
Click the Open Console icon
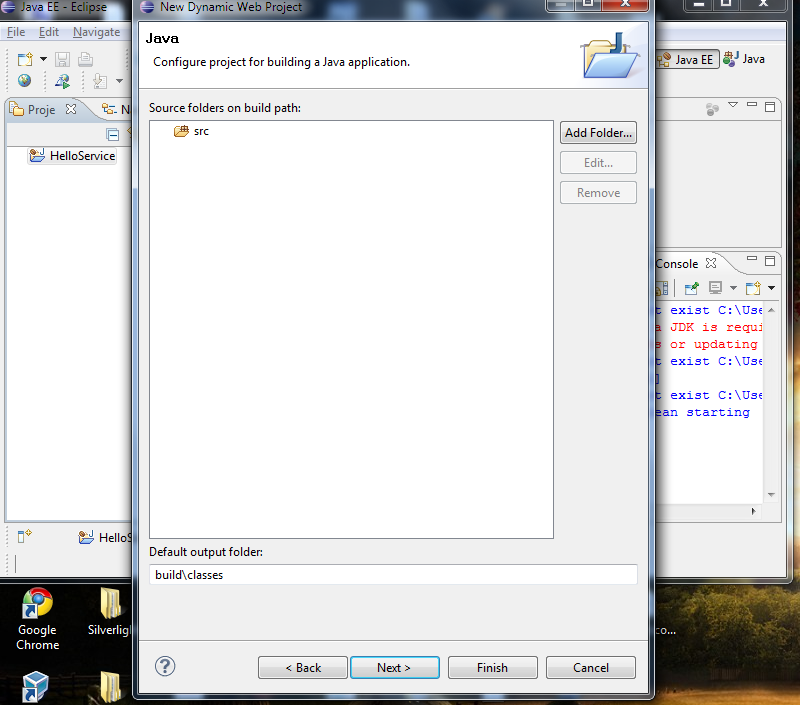click(753, 288)
